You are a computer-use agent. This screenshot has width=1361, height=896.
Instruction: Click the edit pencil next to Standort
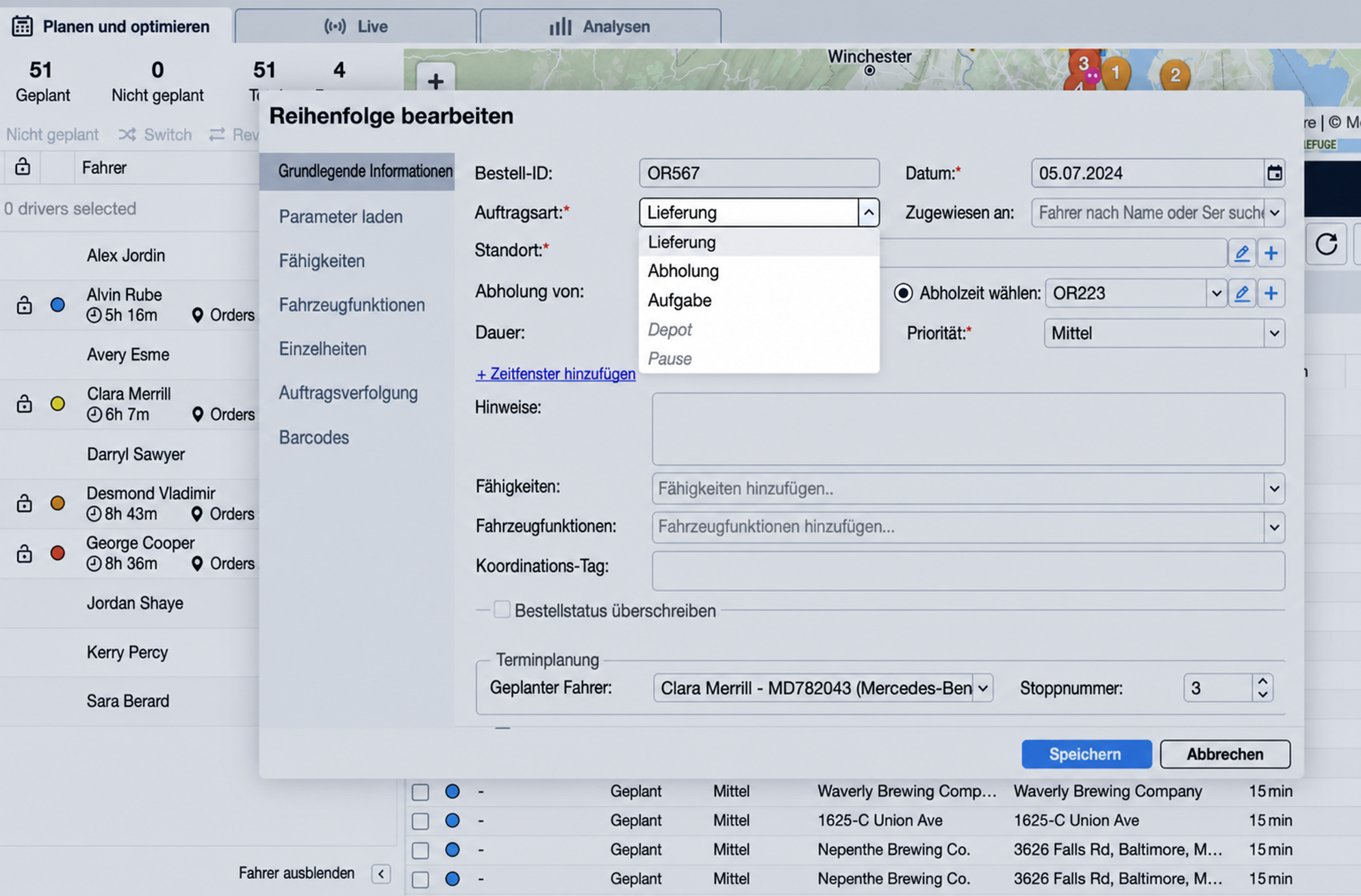pos(1242,253)
